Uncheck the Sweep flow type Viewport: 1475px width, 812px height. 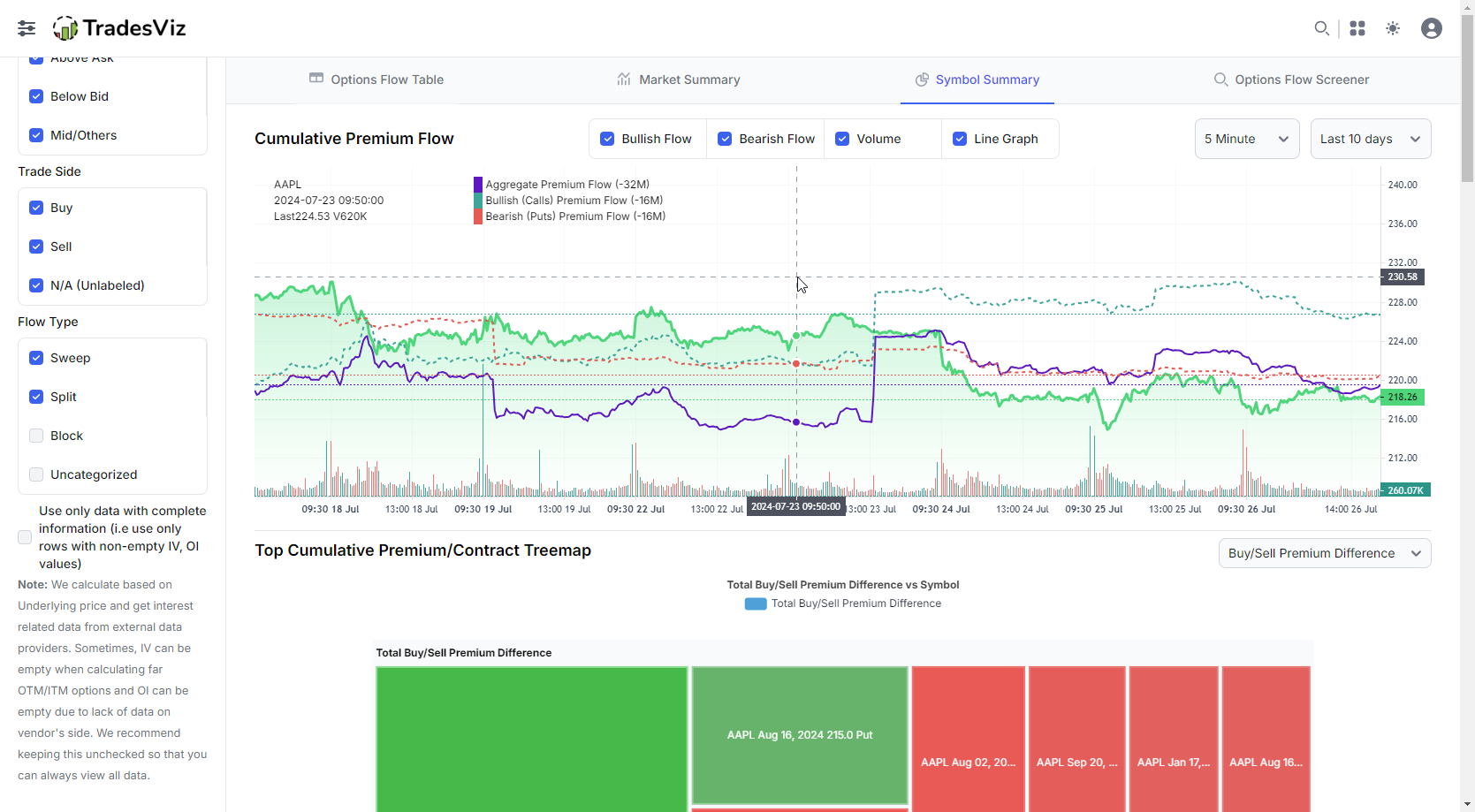pos(36,358)
